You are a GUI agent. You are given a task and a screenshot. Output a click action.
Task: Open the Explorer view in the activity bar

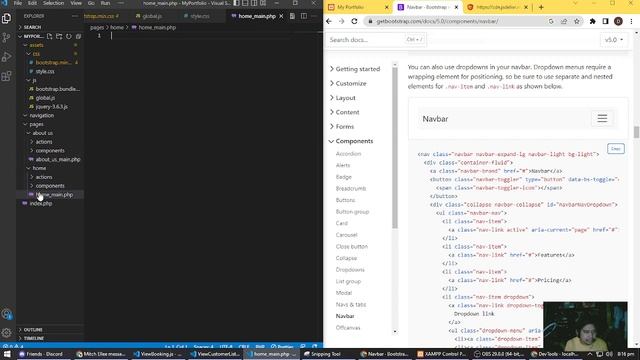(7, 18)
